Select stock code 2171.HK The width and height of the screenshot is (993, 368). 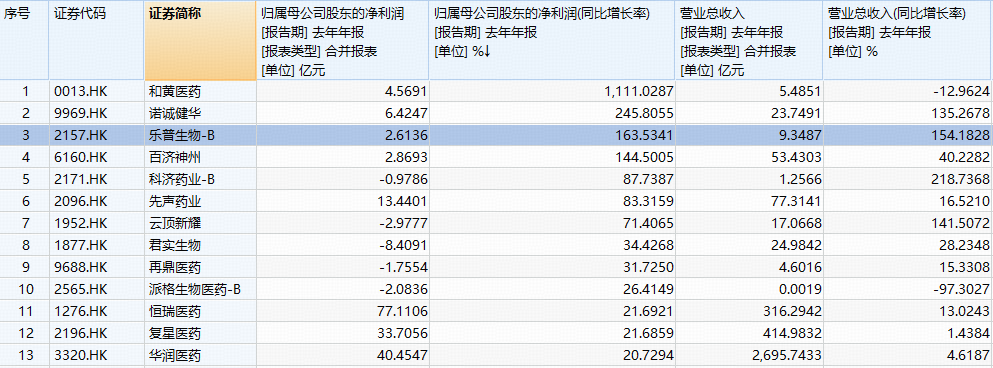pyautogui.click(x=80, y=180)
